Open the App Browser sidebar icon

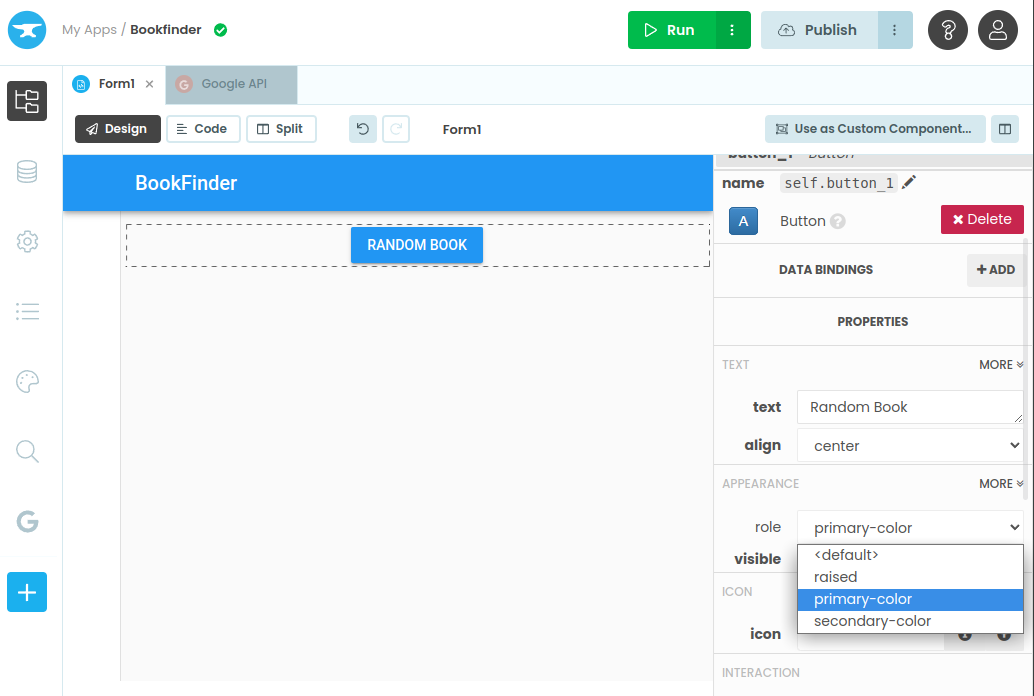pyautogui.click(x=27, y=101)
